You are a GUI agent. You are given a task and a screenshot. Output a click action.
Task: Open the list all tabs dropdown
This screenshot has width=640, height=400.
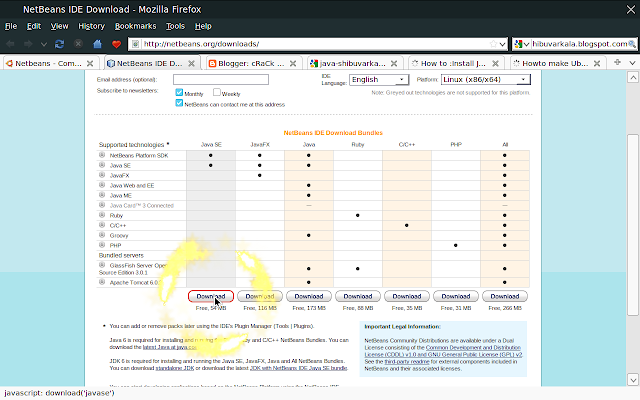click(x=632, y=63)
